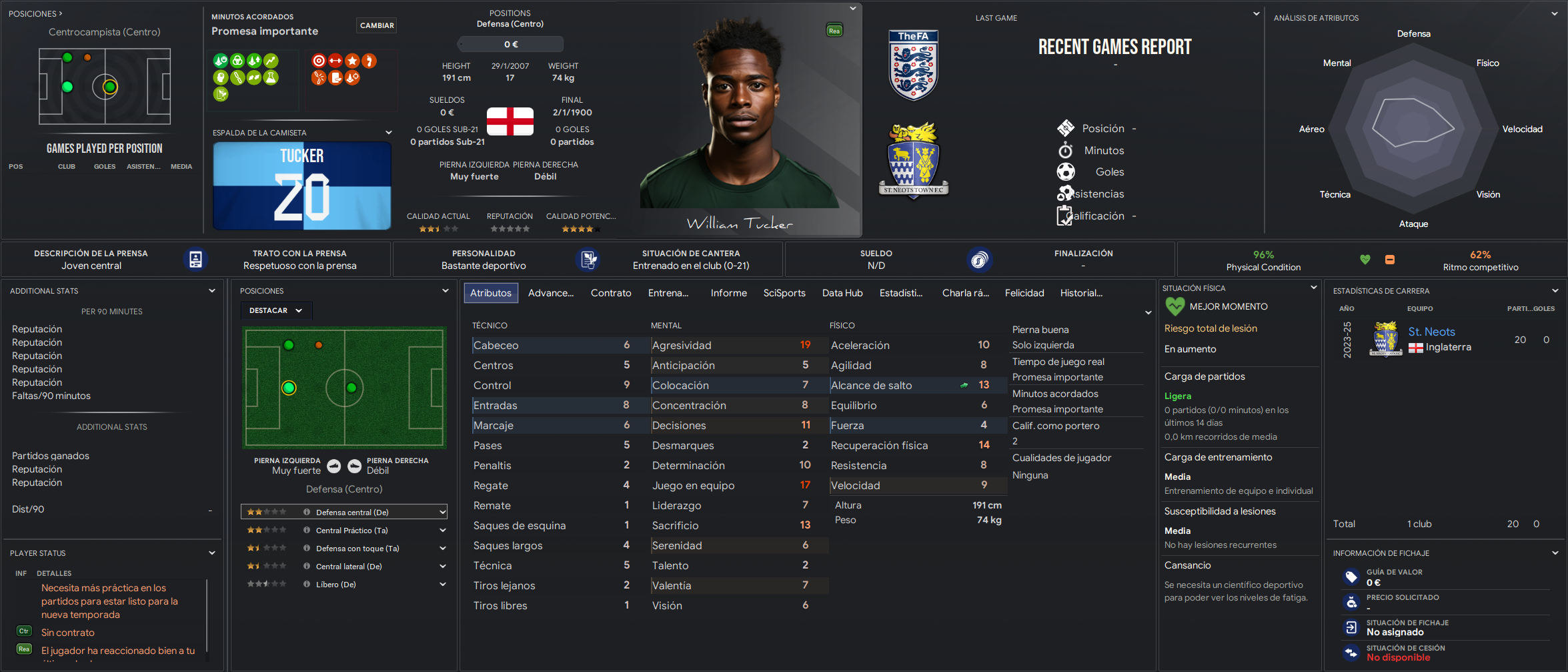
Task: Click the St. Neots Town club badge
Action: [x=914, y=161]
